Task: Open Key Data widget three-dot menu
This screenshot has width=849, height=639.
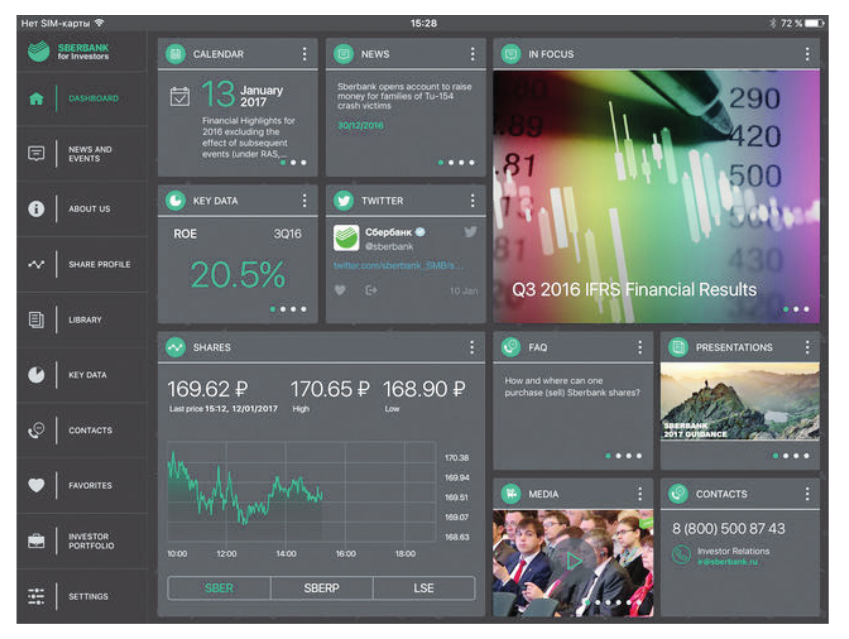Action: pyautogui.click(x=304, y=200)
